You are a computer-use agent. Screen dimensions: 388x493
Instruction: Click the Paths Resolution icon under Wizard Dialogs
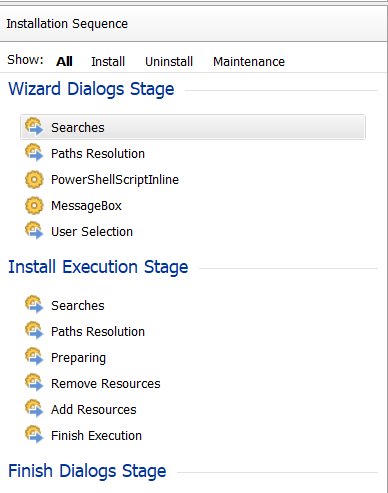(34, 153)
